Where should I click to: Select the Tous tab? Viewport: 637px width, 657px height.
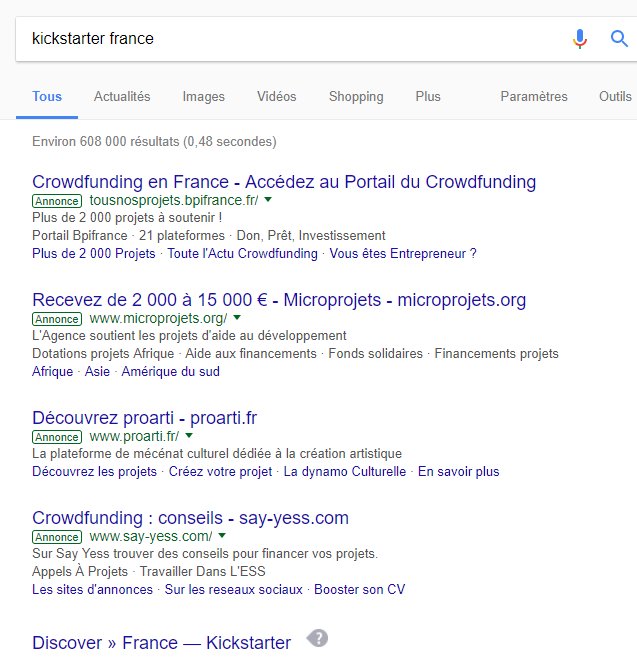point(47,96)
